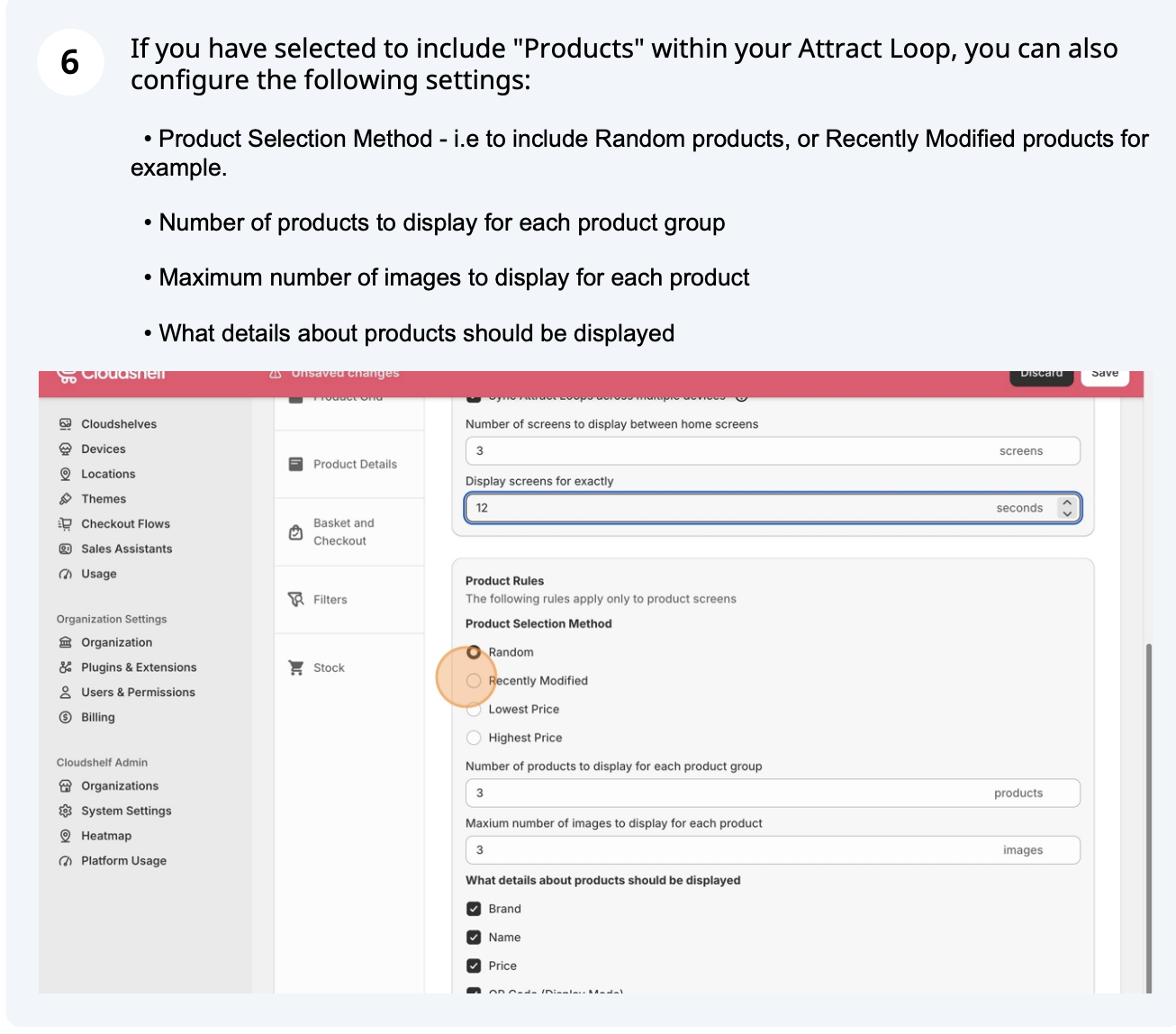The height and width of the screenshot is (1034, 1176).
Task: Click the Filters icon
Action: 295,599
